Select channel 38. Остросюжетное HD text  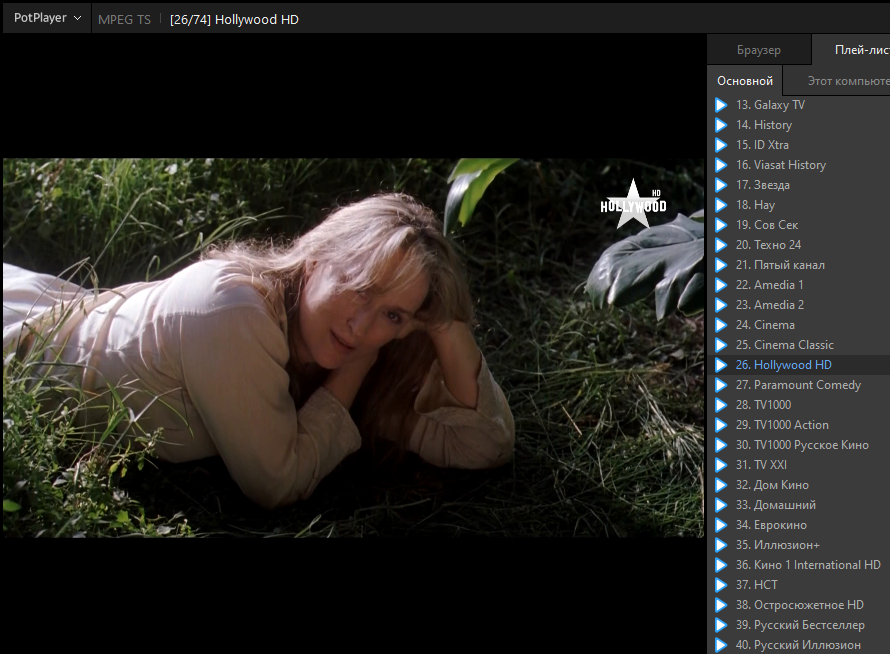pyautogui.click(x=800, y=605)
